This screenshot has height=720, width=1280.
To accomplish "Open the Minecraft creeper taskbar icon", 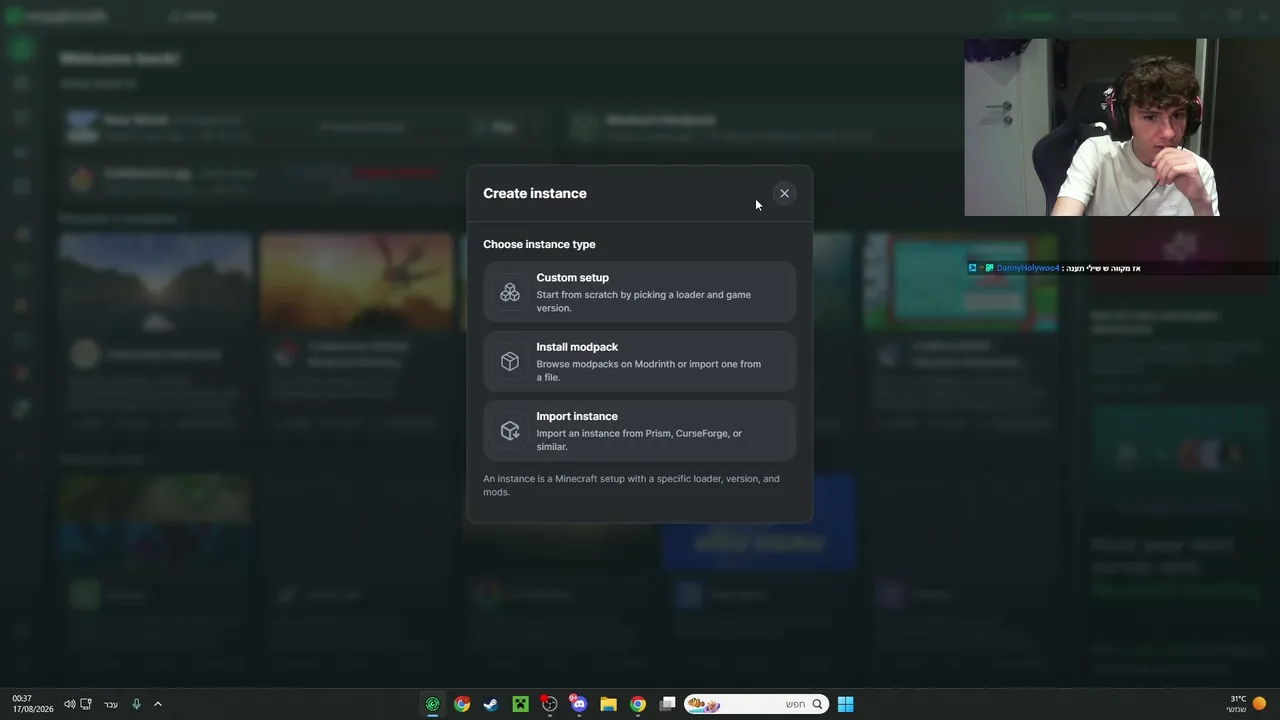I will [x=520, y=704].
